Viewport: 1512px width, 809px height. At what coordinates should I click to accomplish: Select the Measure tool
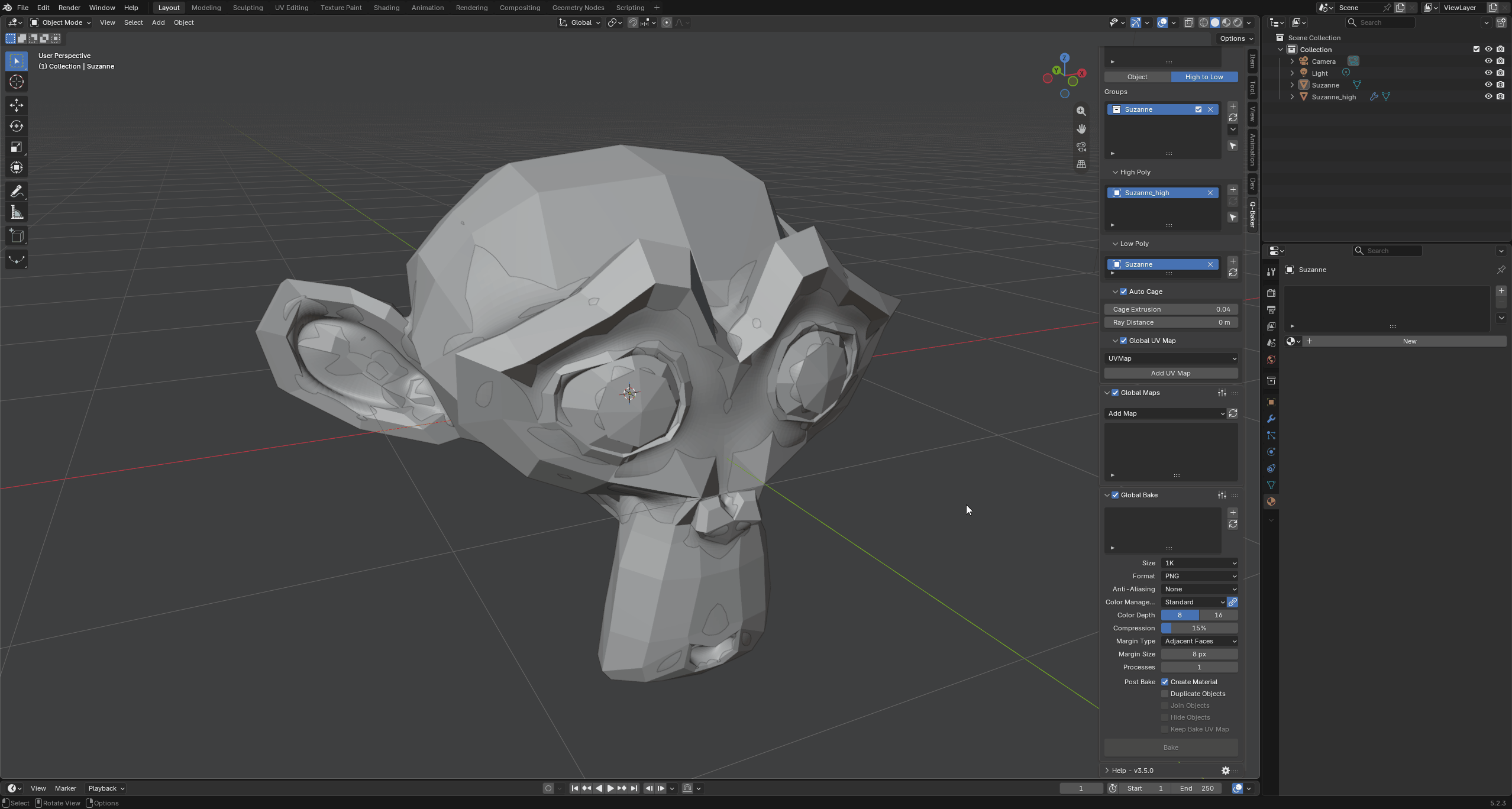[x=17, y=212]
